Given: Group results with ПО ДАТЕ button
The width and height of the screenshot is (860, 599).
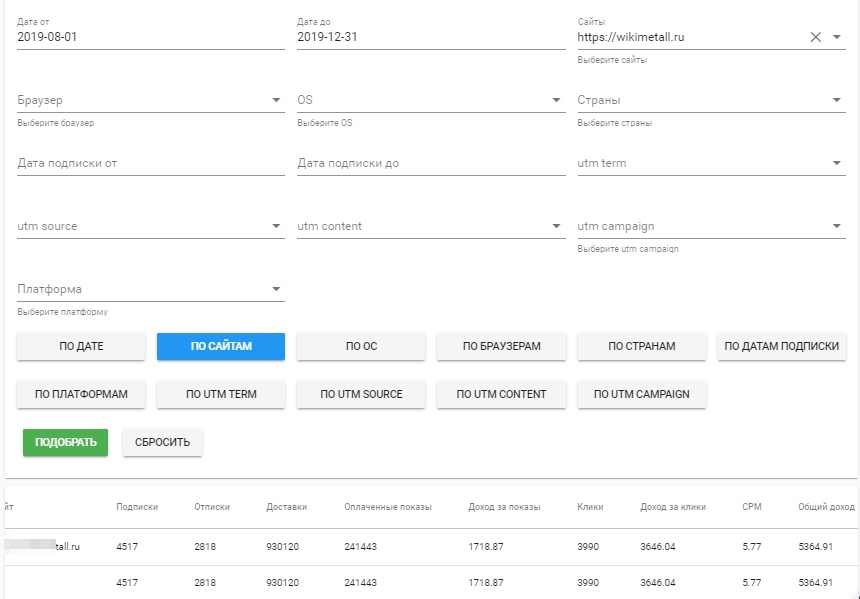Looking at the screenshot, I should click(81, 346).
